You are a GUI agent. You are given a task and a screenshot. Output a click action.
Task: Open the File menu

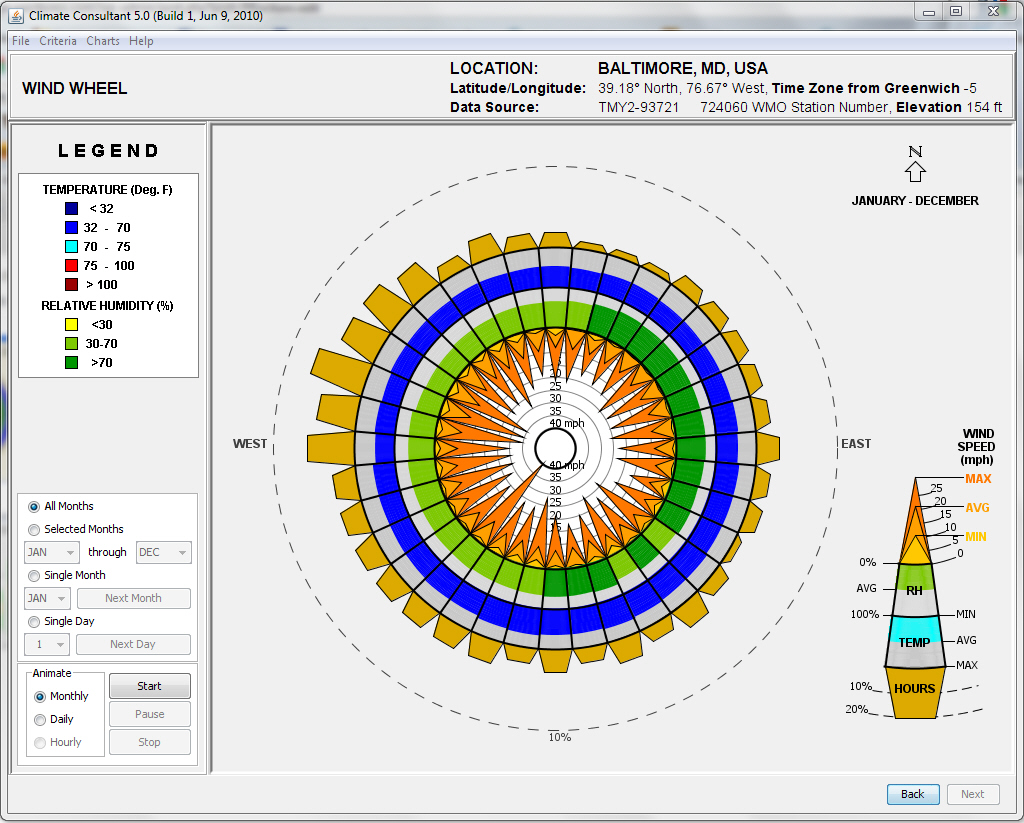click(20, 41)
